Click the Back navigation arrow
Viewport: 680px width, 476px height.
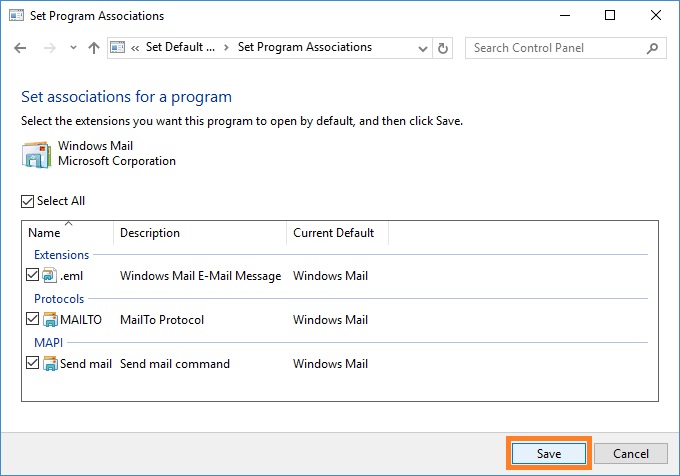[x=20, y=48]
